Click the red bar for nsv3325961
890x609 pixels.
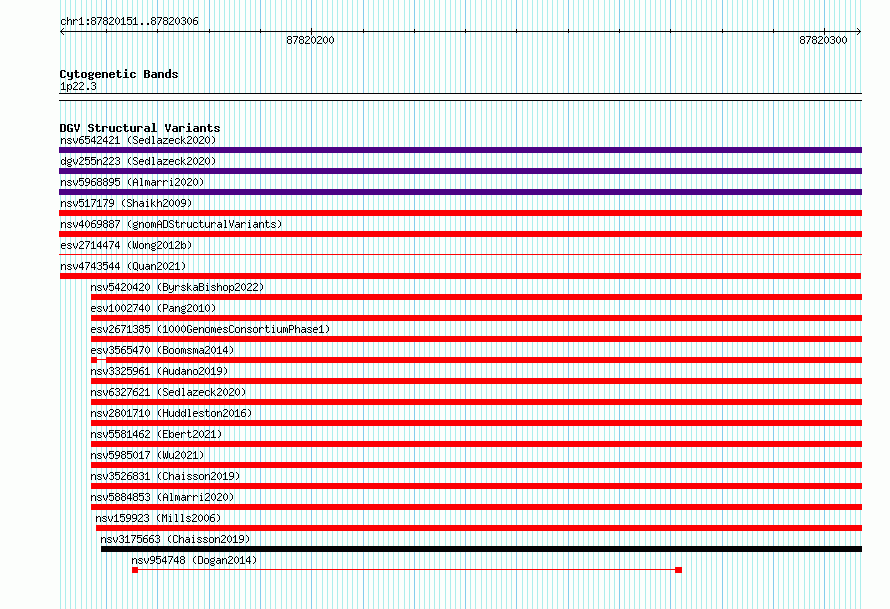[476, 381]
